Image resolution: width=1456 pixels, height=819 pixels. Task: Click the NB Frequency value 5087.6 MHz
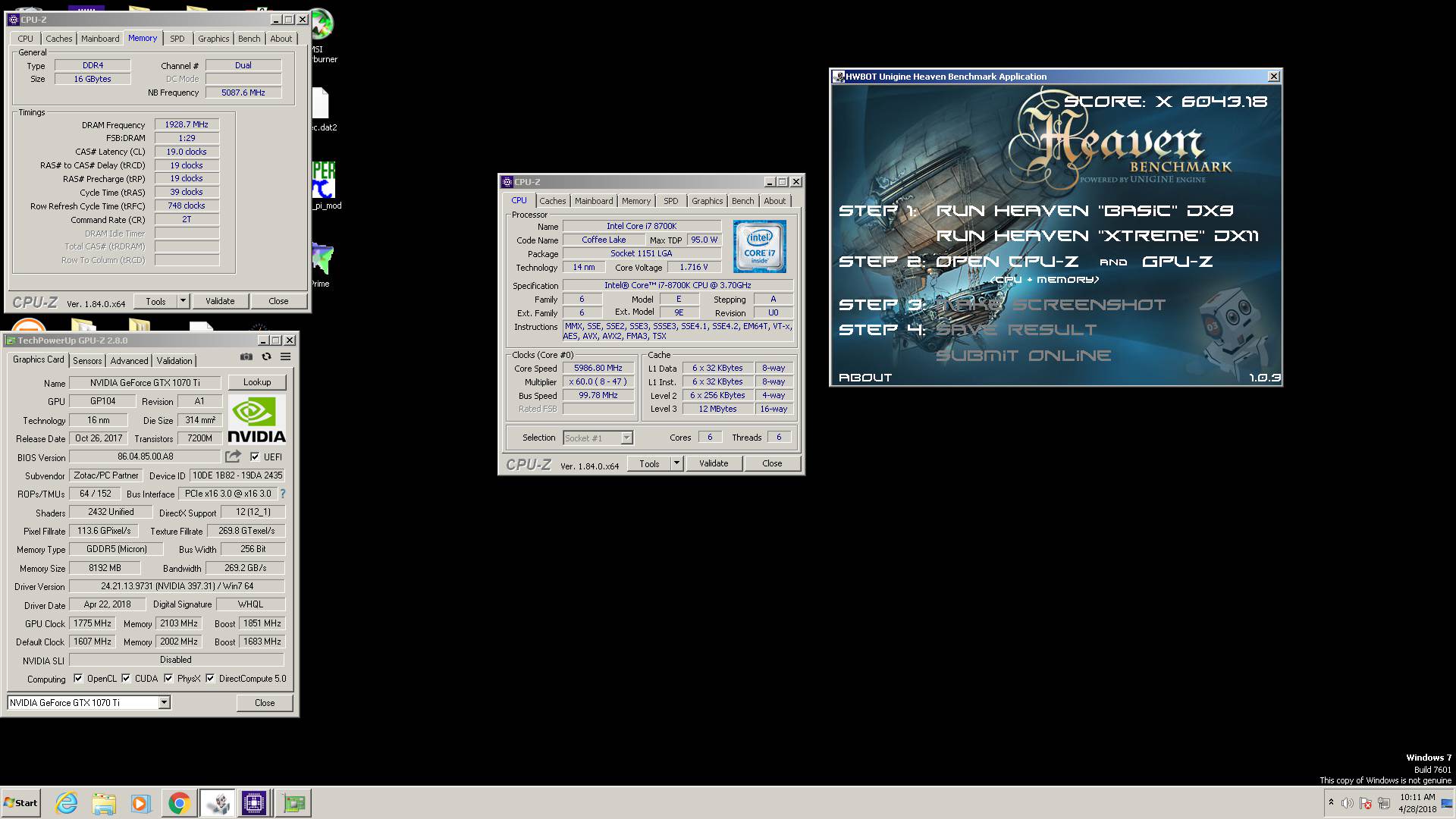[243, 93]
